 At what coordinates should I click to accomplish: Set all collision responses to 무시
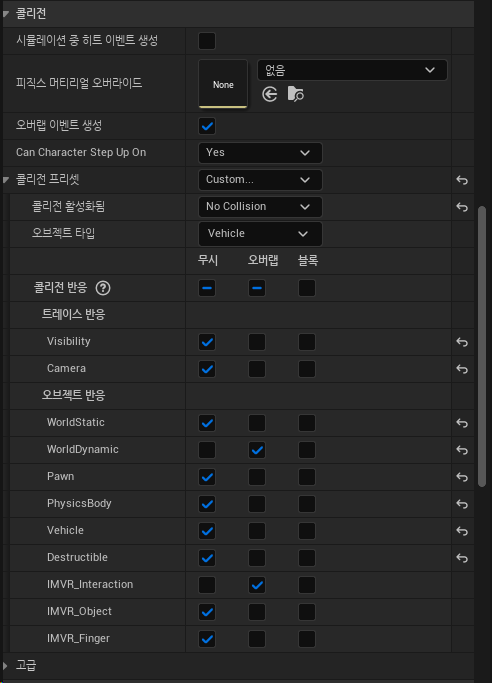207,288
